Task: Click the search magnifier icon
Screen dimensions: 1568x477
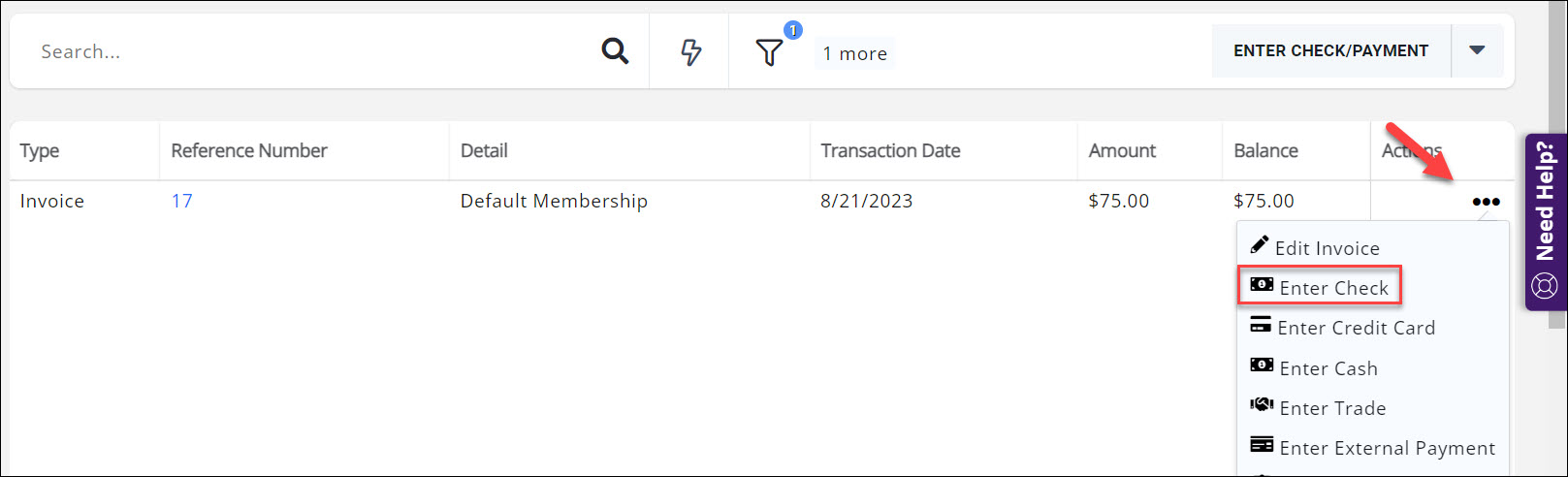Action: (615, 50)
